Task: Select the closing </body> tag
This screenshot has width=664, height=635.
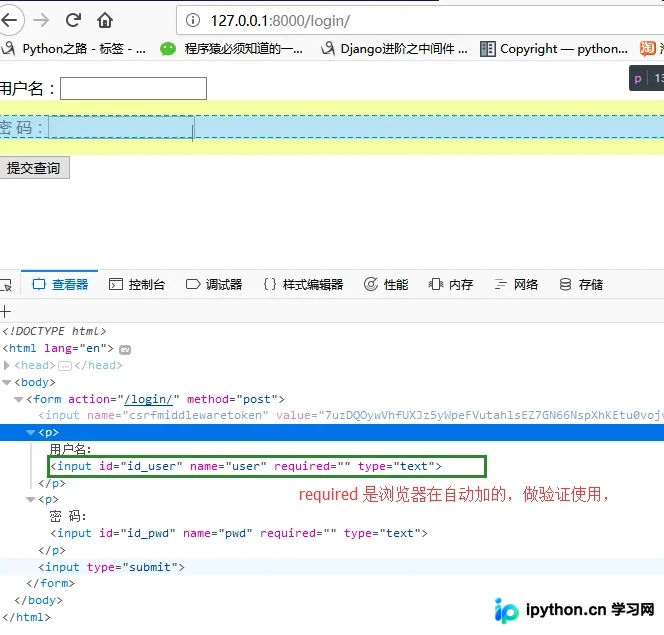Action: point(39,600)
